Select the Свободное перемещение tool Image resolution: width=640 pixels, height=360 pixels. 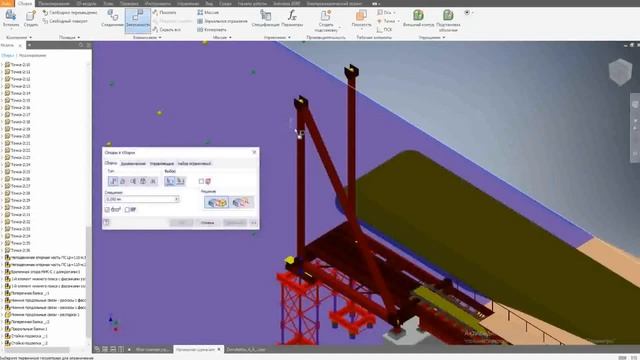[70, 13]
